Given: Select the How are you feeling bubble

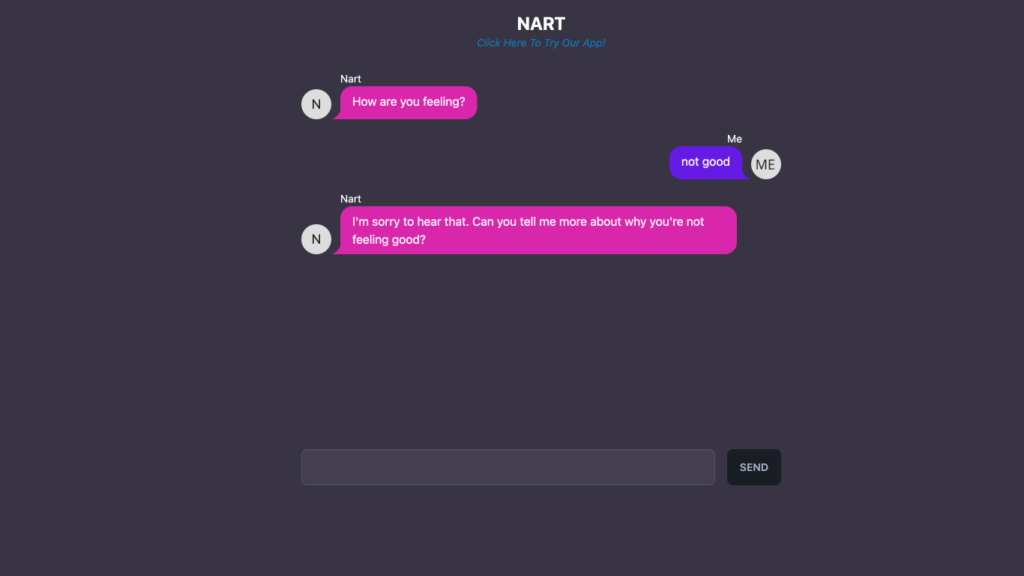Looking at the screenshot, I should coord(408,103).
